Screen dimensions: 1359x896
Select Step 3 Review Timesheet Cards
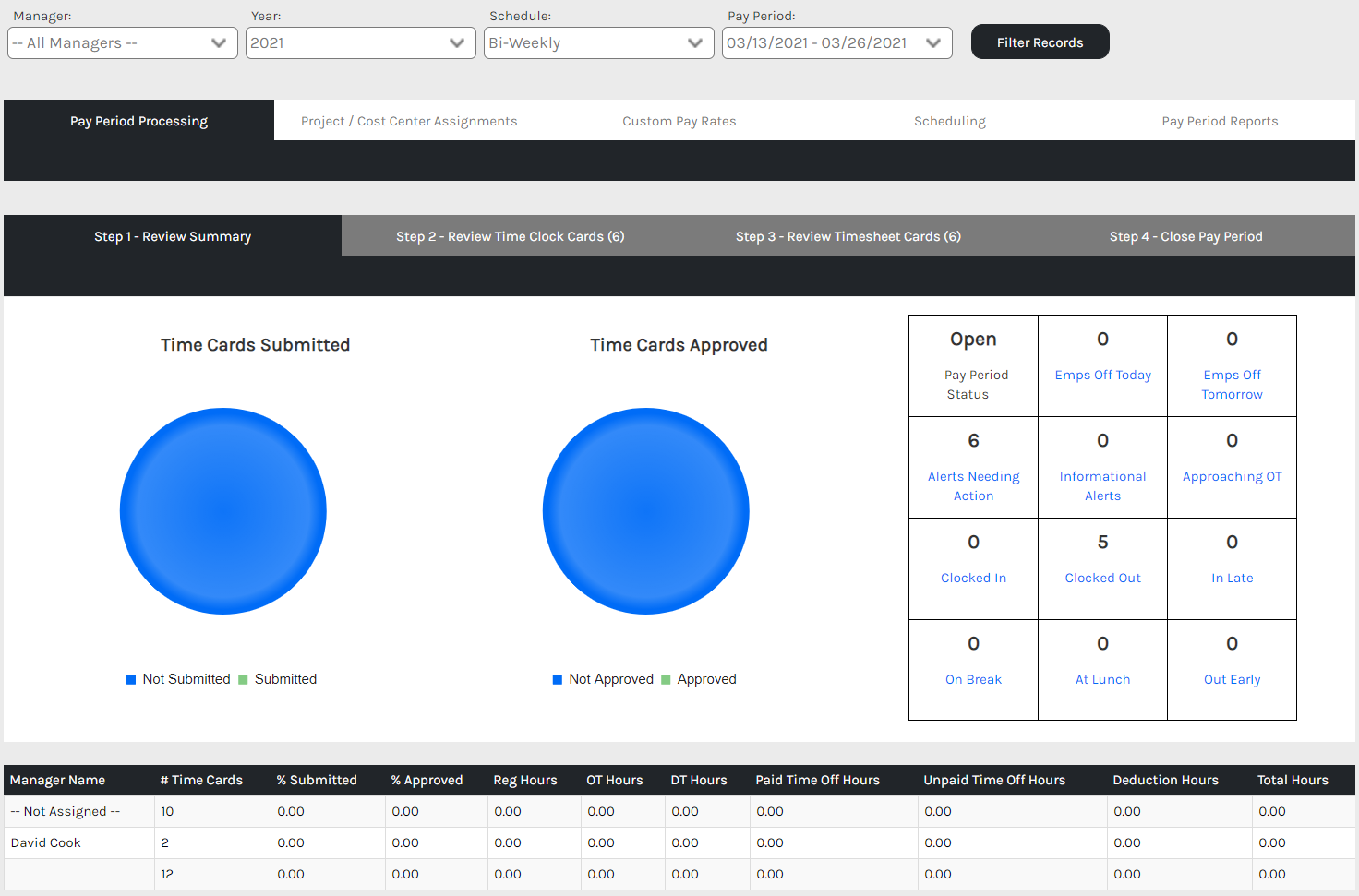click(848, 236)
